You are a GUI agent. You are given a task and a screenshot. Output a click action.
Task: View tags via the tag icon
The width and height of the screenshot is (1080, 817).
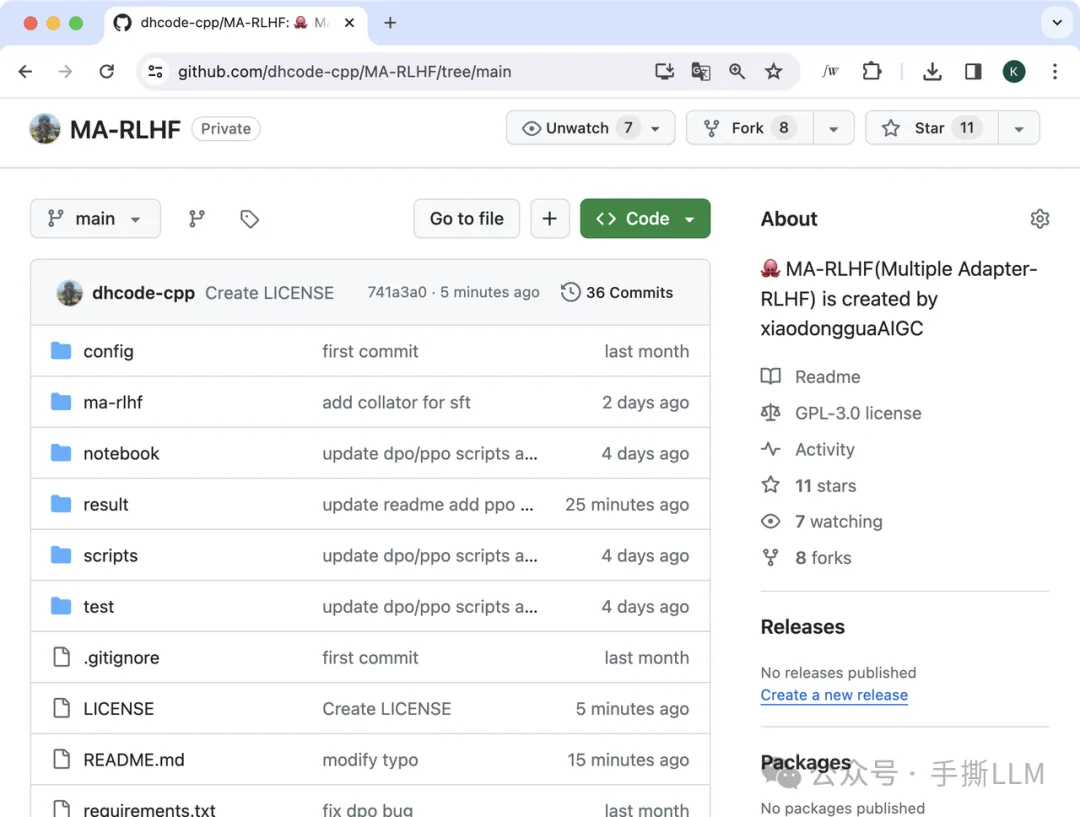click(x=249, y=219)
